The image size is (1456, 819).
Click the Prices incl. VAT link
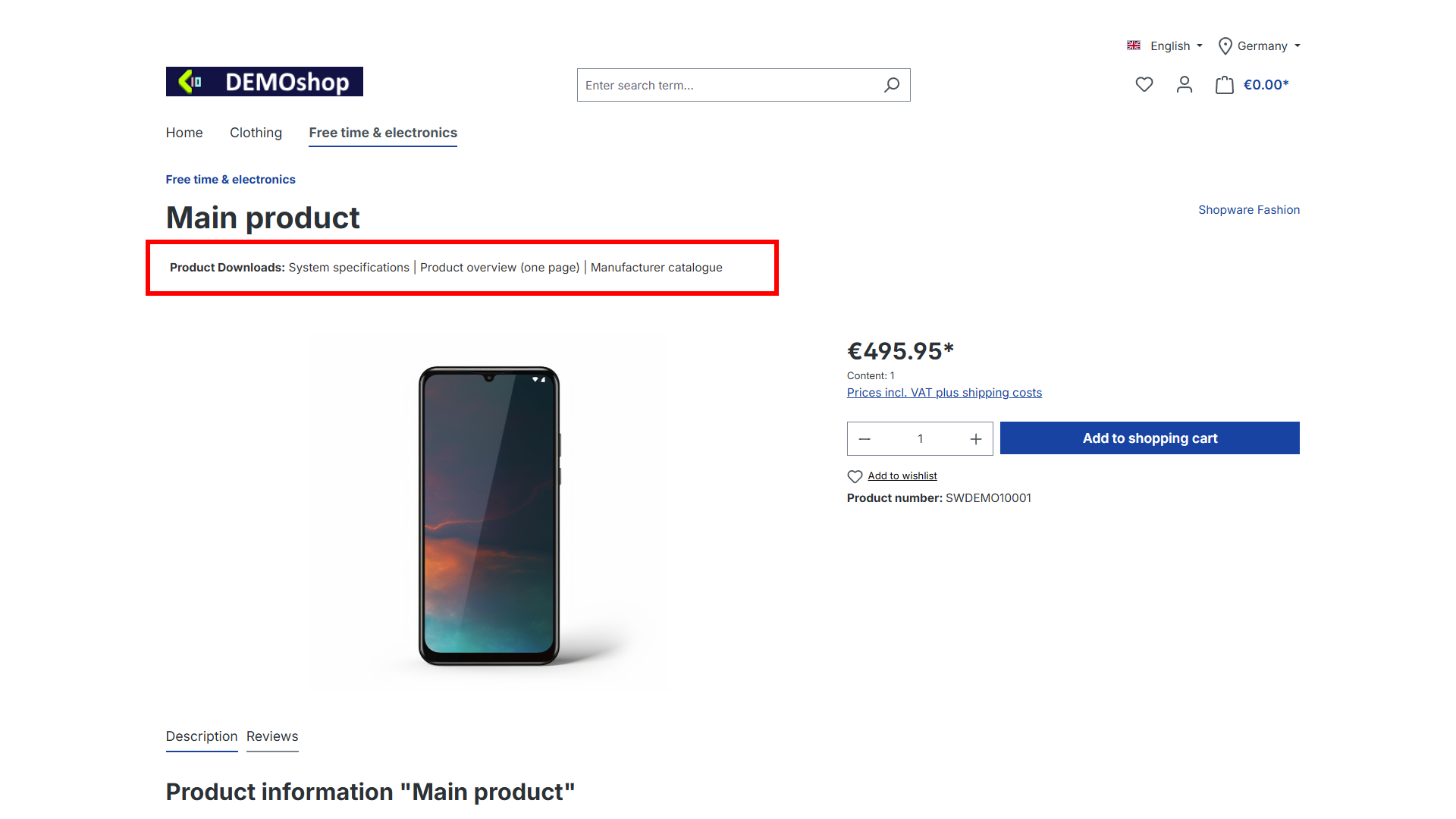[945, 392]
